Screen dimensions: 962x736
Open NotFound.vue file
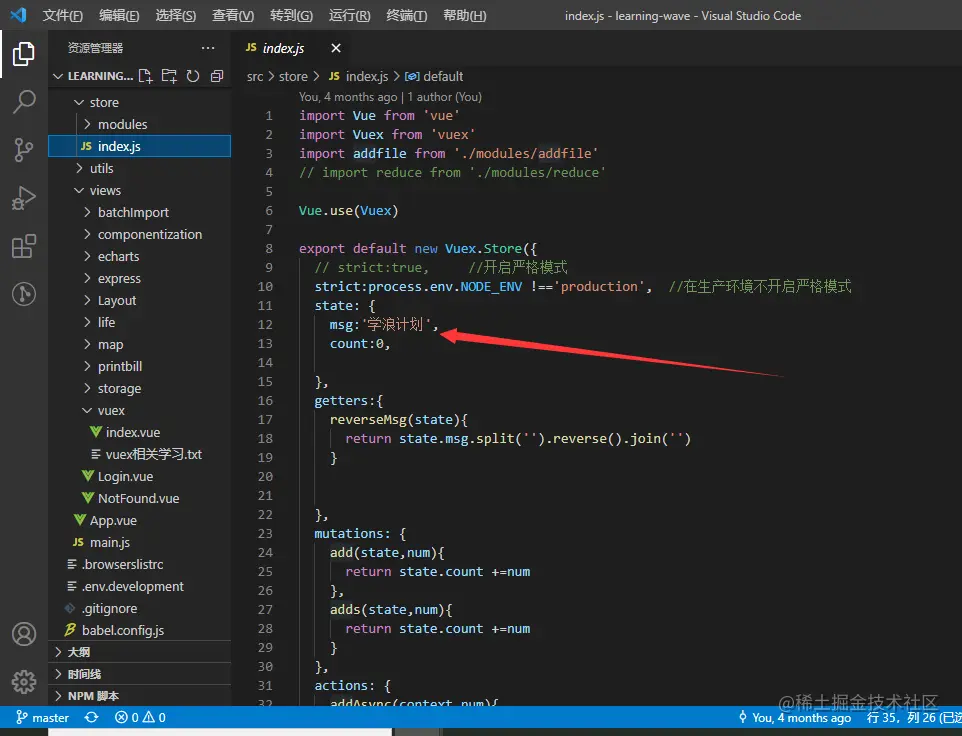click(139, 499)
